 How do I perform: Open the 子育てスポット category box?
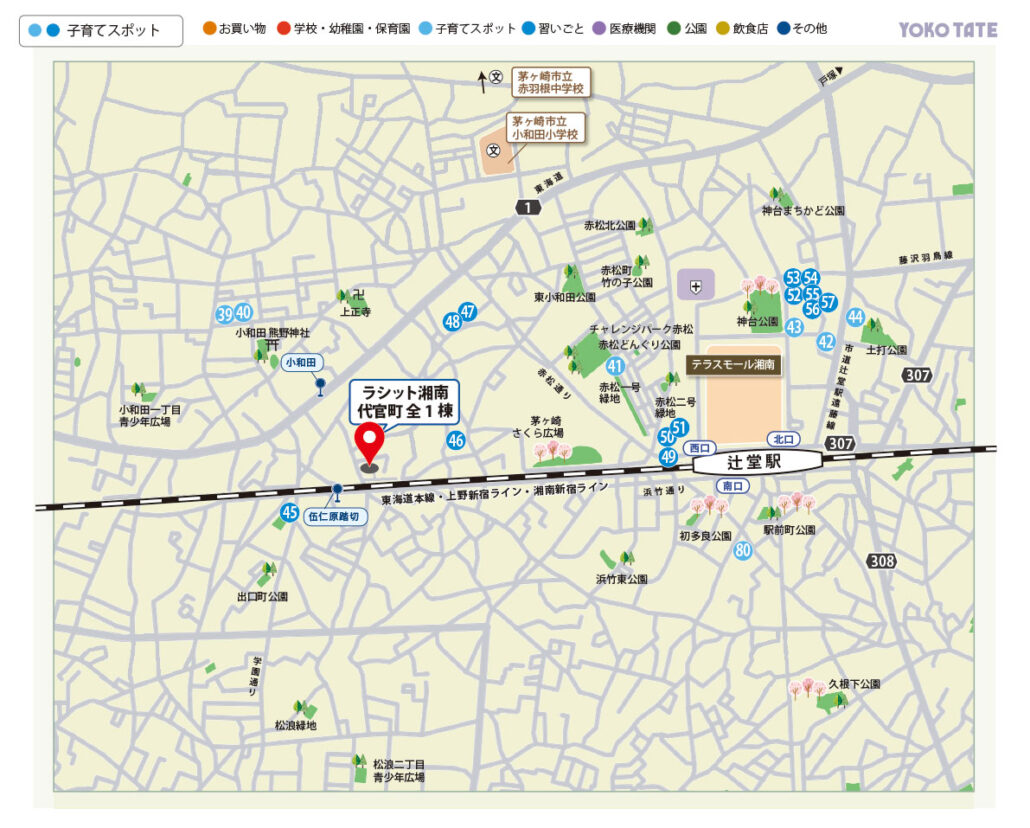pos(101,31)
